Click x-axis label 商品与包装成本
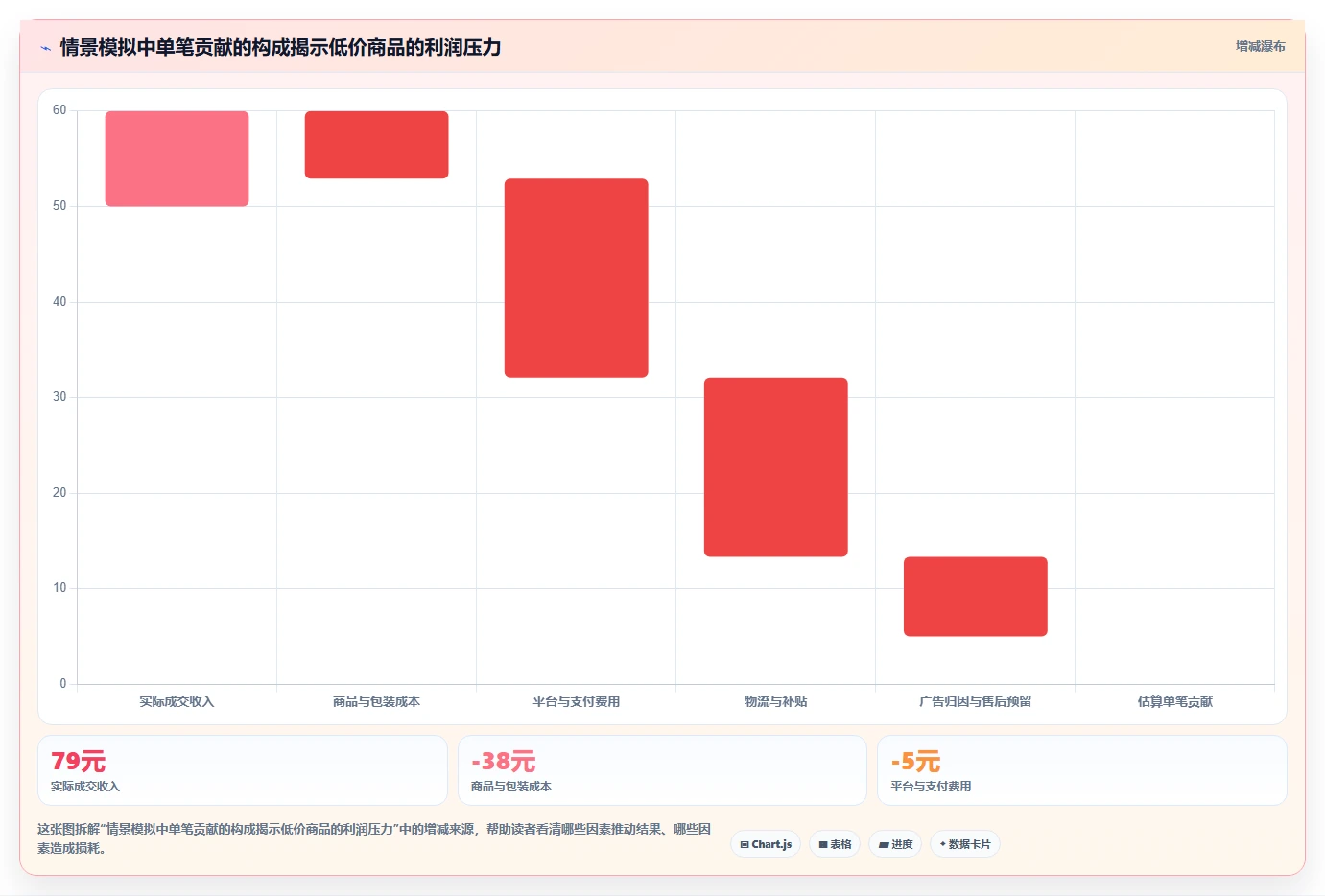This screenshot has width=1325, height=896. [x=376, y=701]
